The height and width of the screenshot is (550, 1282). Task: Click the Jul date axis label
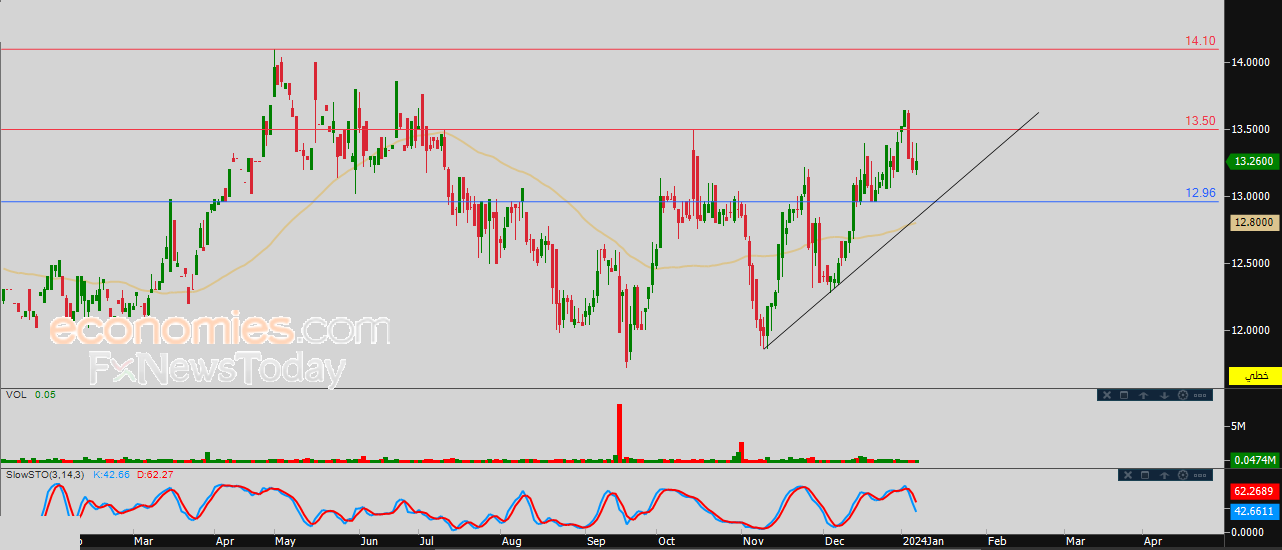tap(427, 541)
